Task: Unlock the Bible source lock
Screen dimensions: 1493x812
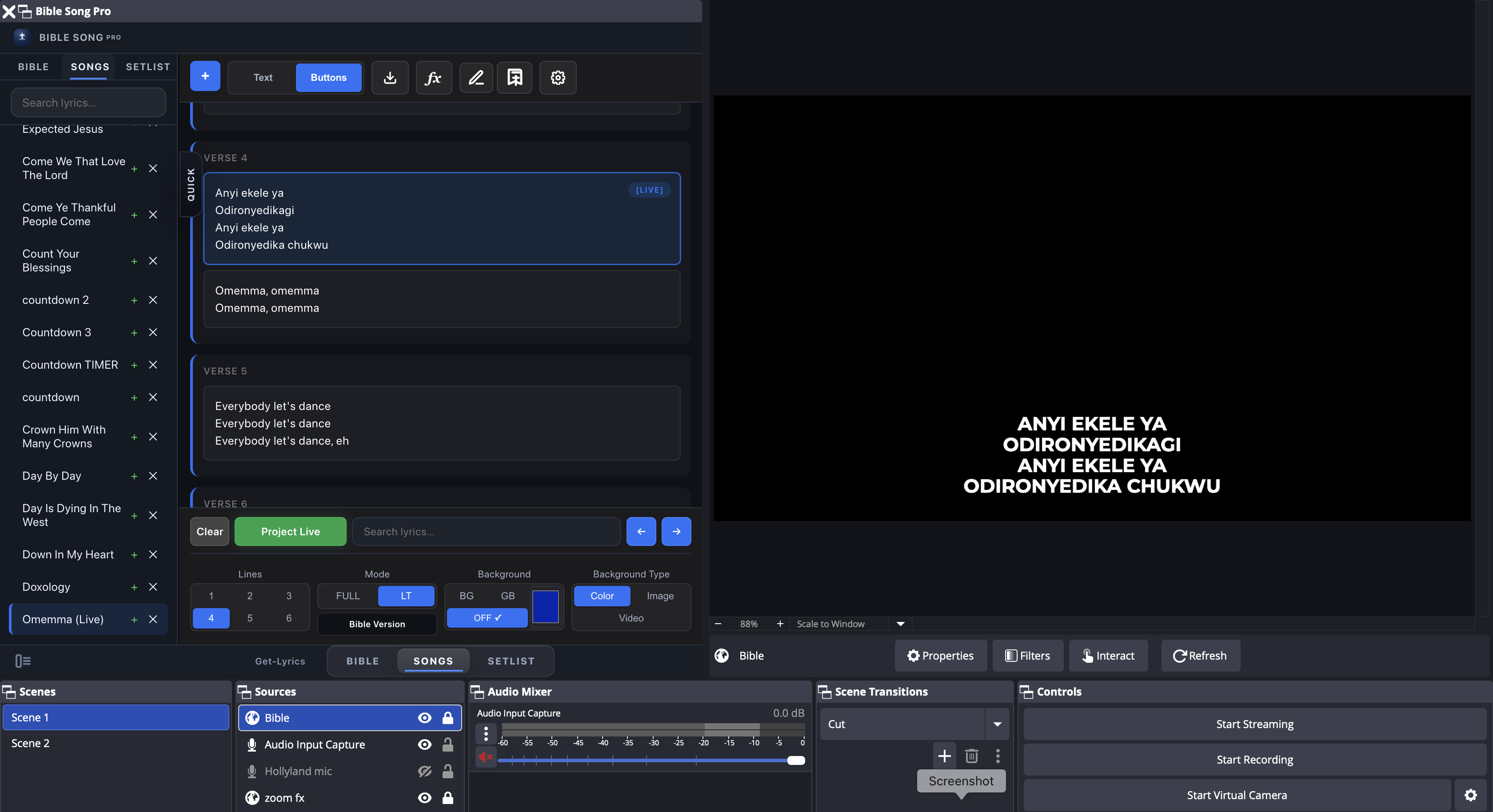Action: (447, 717)
